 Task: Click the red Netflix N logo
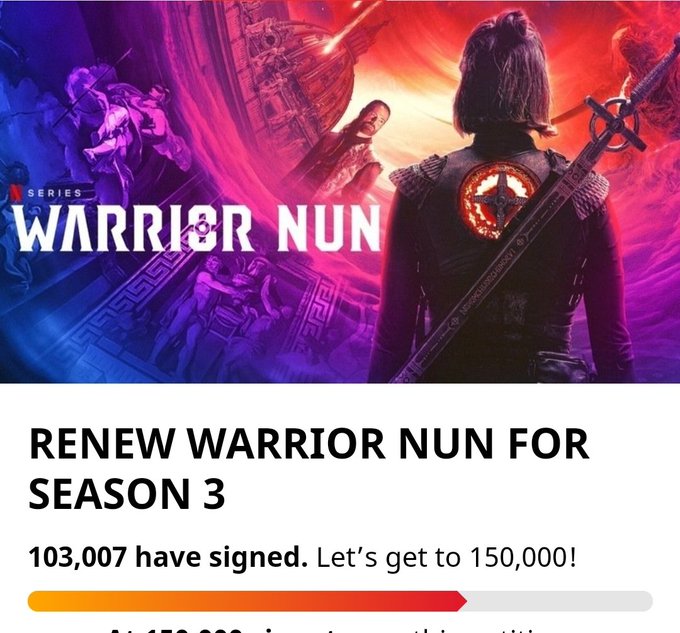pyautogui.click(x=16, y=193)
